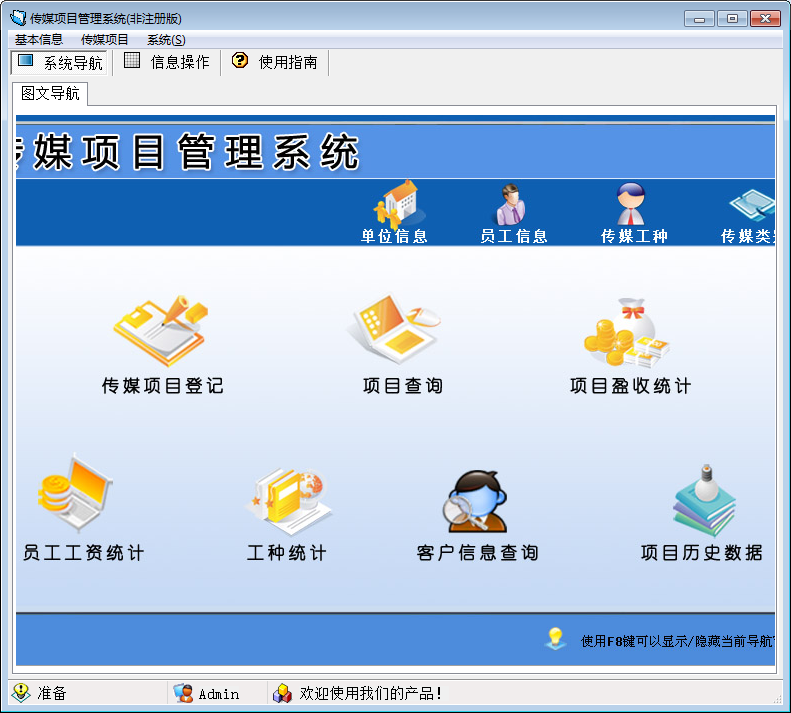The width and height of the screenshot is (791, 713).
Task: Open the 基本信息 menu
Action: (x=38, y=39)
